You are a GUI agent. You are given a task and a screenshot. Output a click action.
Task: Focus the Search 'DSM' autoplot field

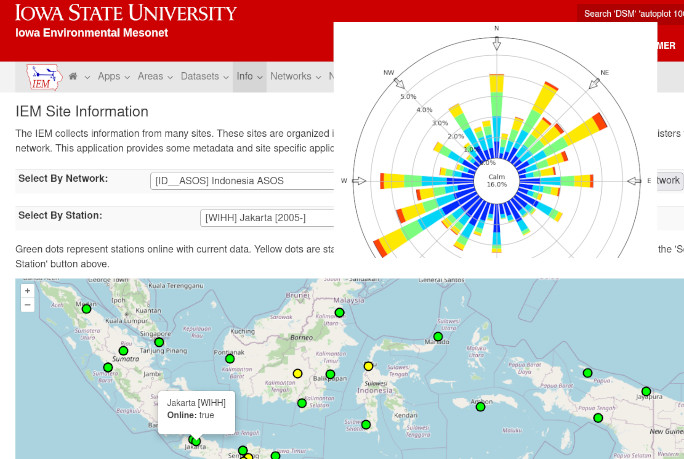(x=631, y=14)
